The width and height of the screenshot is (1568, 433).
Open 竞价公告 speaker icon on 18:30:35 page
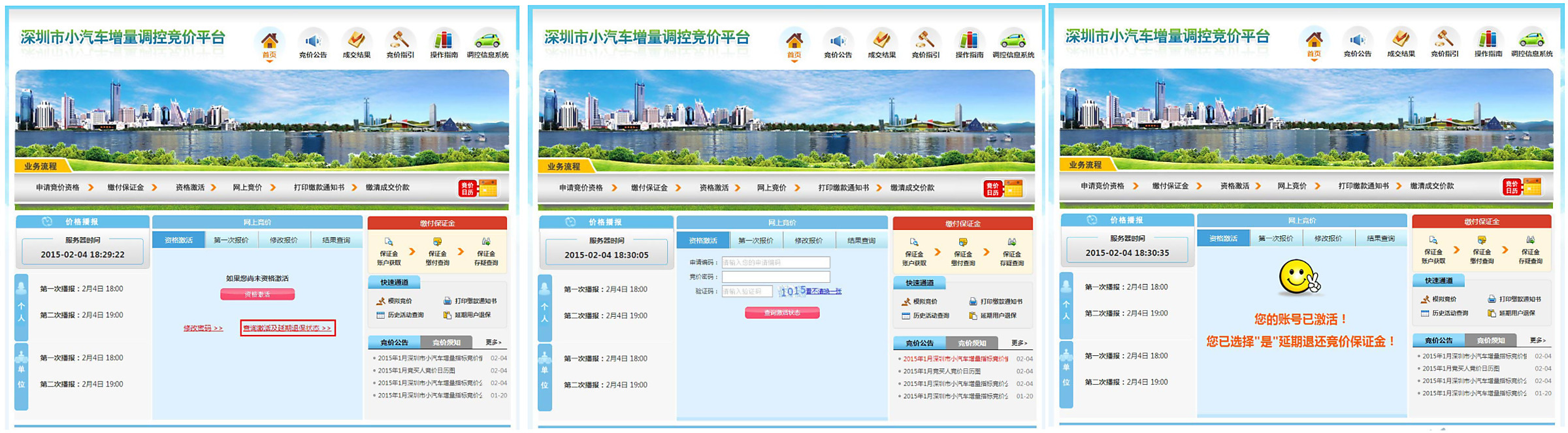(x=1358, y=39)
